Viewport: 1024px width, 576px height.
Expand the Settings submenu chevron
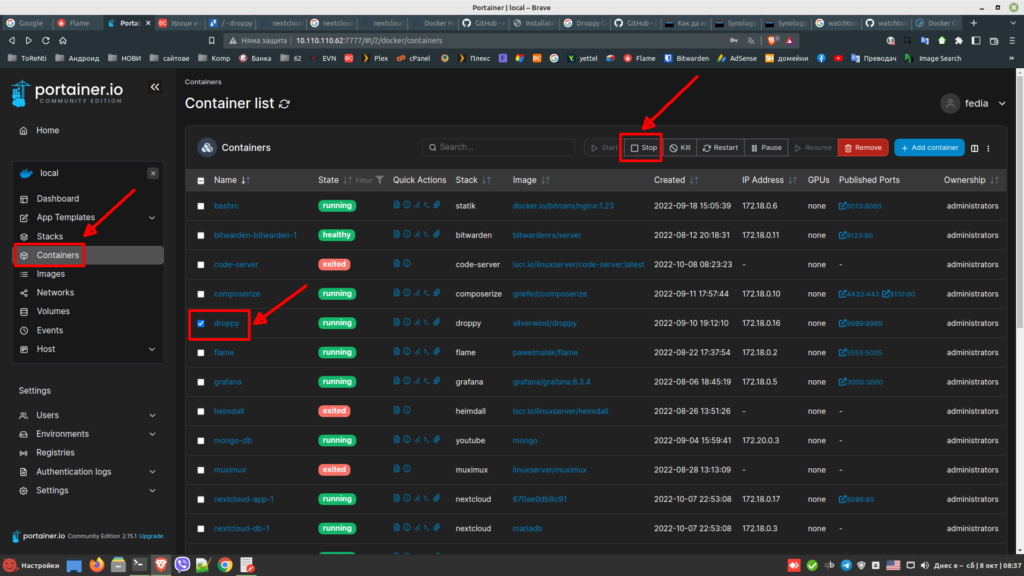click(152, 490)
